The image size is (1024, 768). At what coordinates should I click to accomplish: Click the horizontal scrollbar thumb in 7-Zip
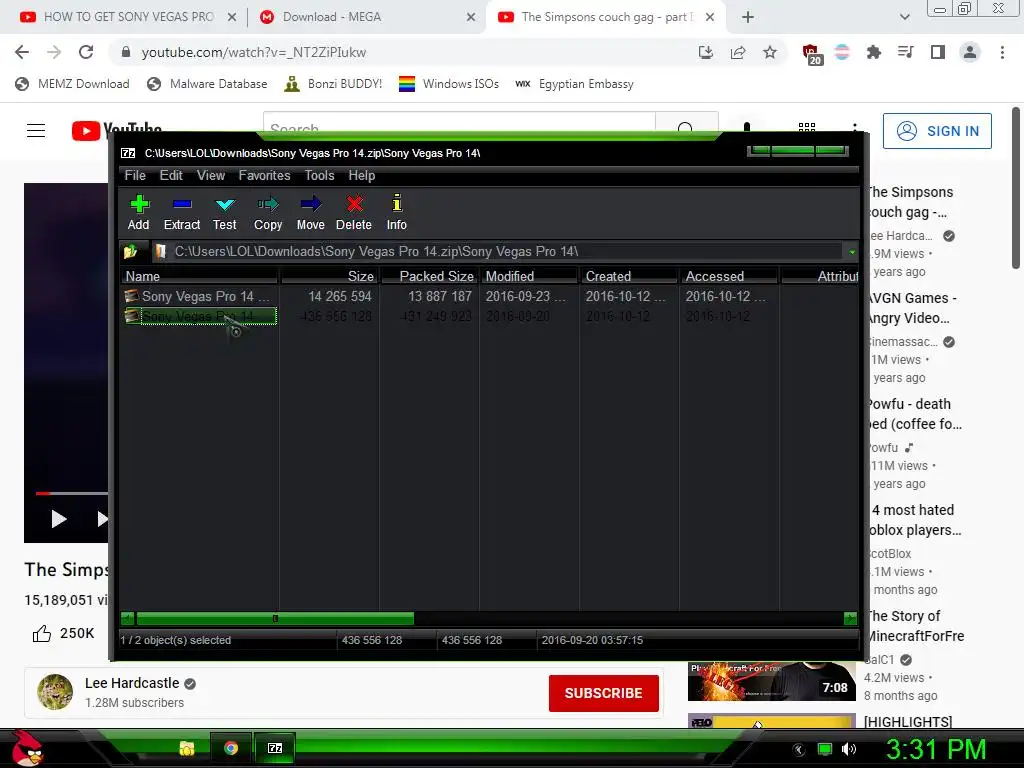pyautogui.click(x=275, y=618)
